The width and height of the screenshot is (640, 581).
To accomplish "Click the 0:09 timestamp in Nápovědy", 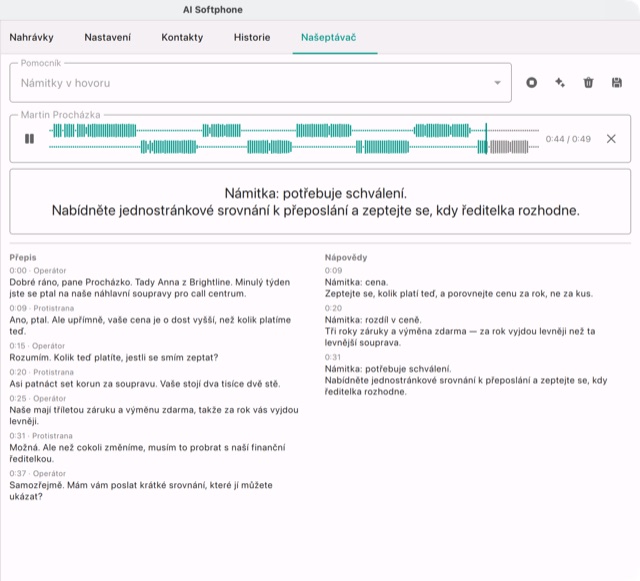I will [x=333, y=271].
